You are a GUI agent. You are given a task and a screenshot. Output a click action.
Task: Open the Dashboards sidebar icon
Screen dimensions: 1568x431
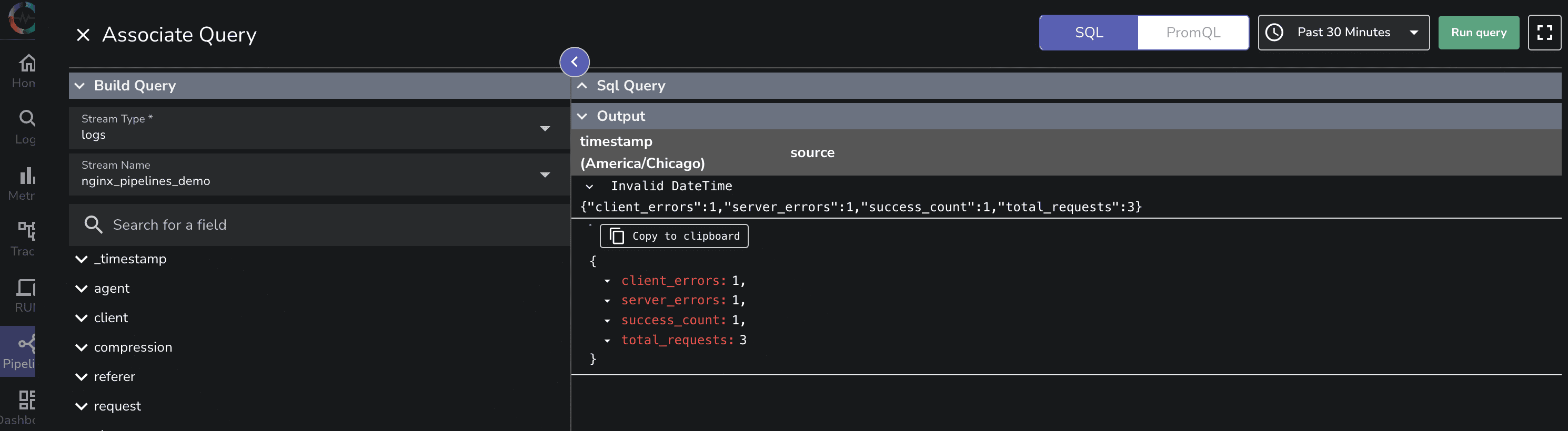coord(27,399)
